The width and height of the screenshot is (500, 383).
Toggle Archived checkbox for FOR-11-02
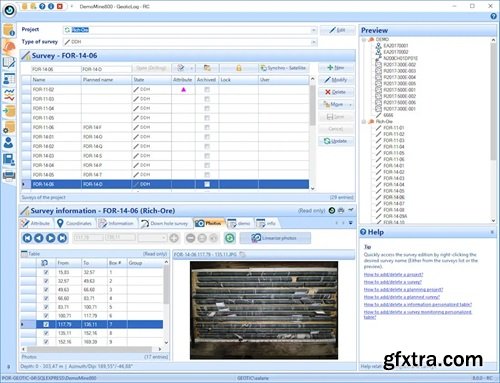(x=207, y=90)
